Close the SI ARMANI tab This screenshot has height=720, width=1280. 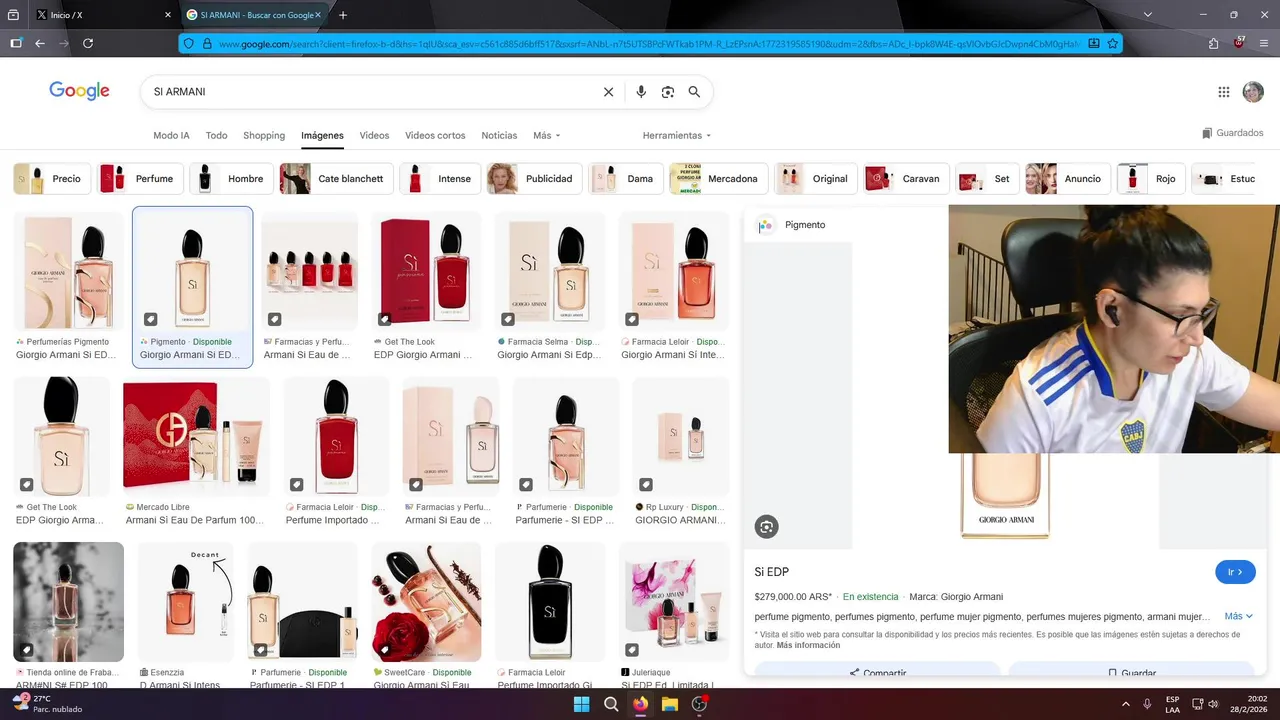(x=318, y=15)
